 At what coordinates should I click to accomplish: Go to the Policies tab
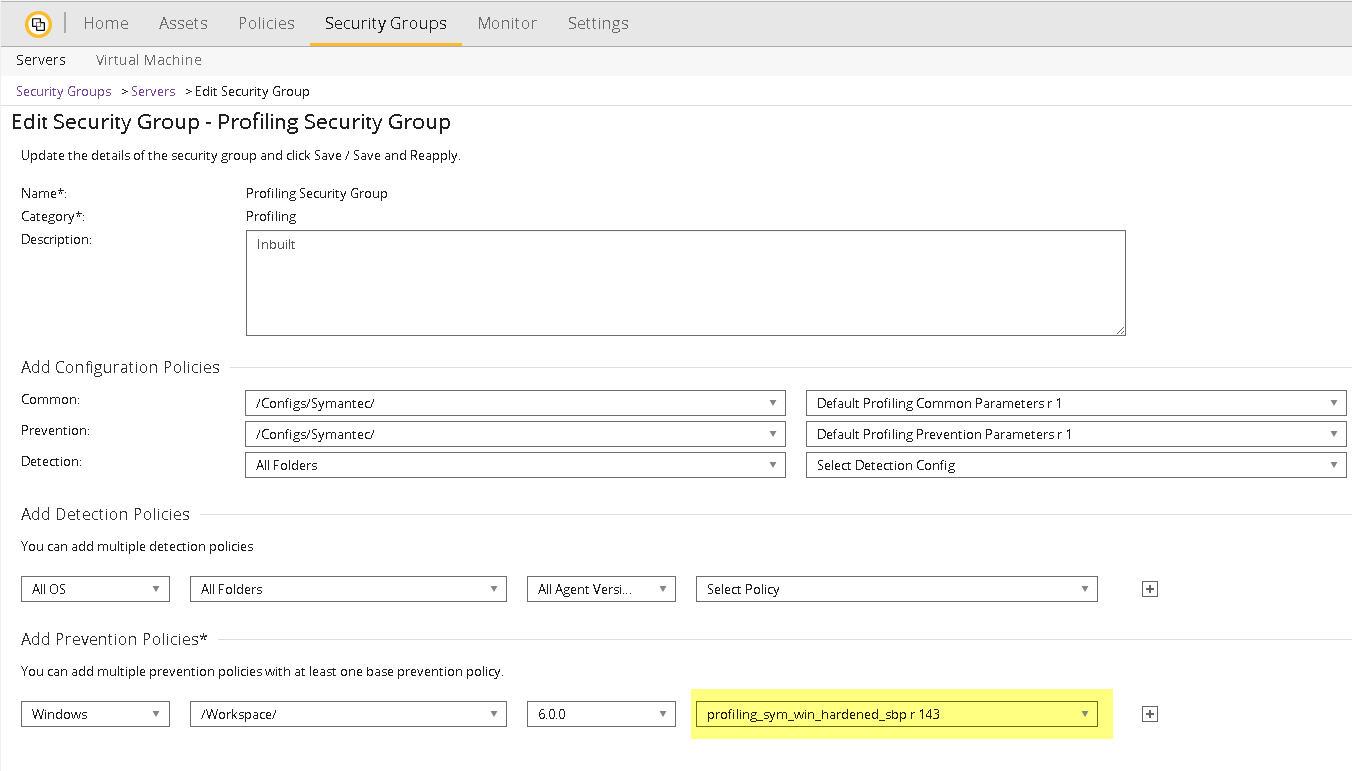point(266,23)
